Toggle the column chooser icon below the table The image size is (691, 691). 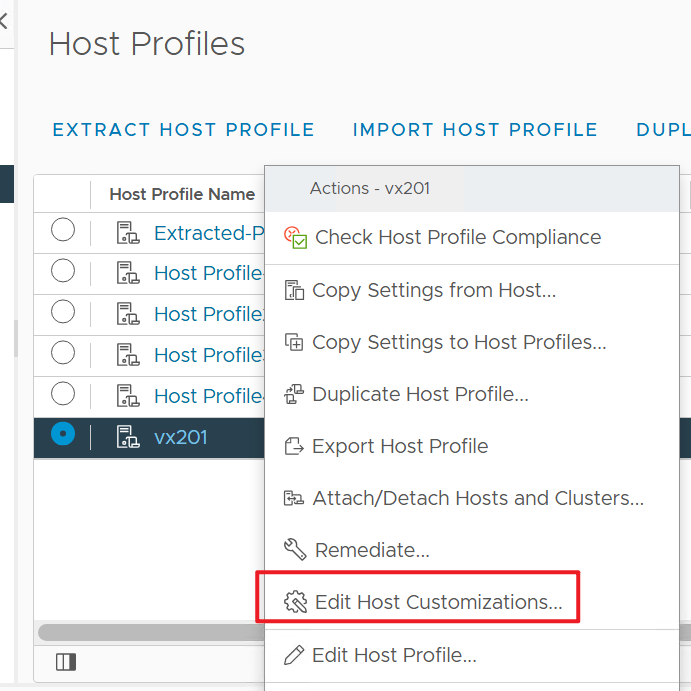tap(66, 662)
